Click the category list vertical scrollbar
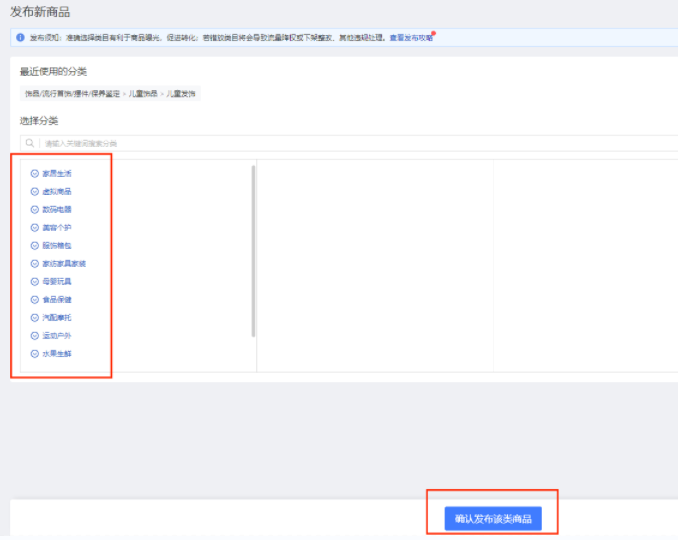This screenshot has width=678, height=540. click(253, 251)
